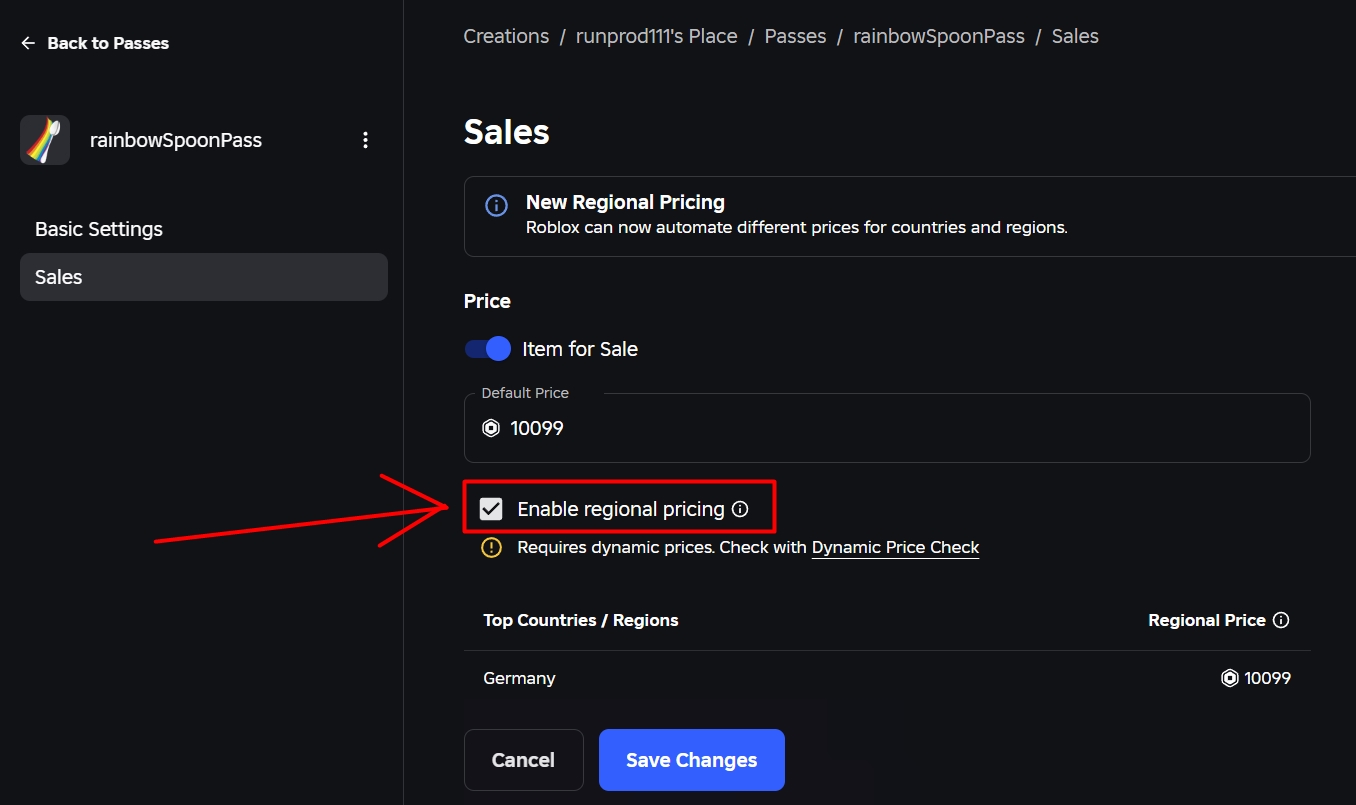Click the back arrow icon beside Back to Passes
The height and width of the screenshot is (805, 1356).
28,43
